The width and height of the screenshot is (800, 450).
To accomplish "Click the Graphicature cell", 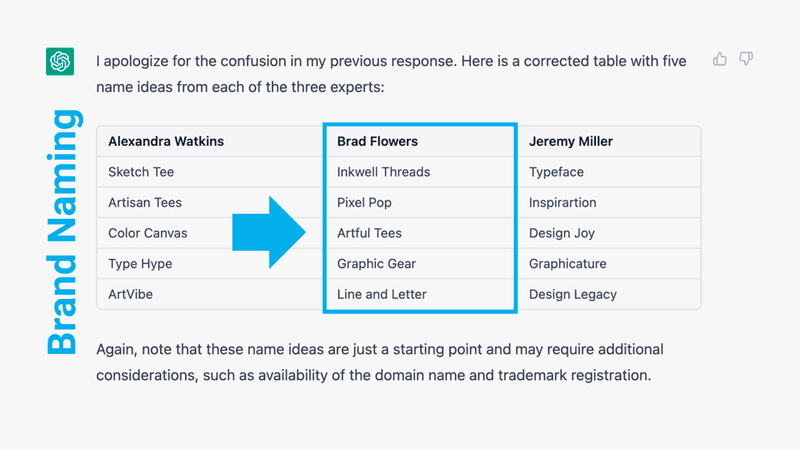I will coord(568,264).
